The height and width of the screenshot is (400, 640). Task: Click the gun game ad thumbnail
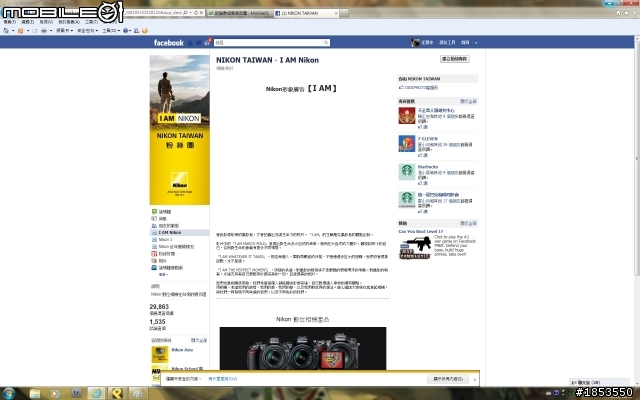(415, 247)
